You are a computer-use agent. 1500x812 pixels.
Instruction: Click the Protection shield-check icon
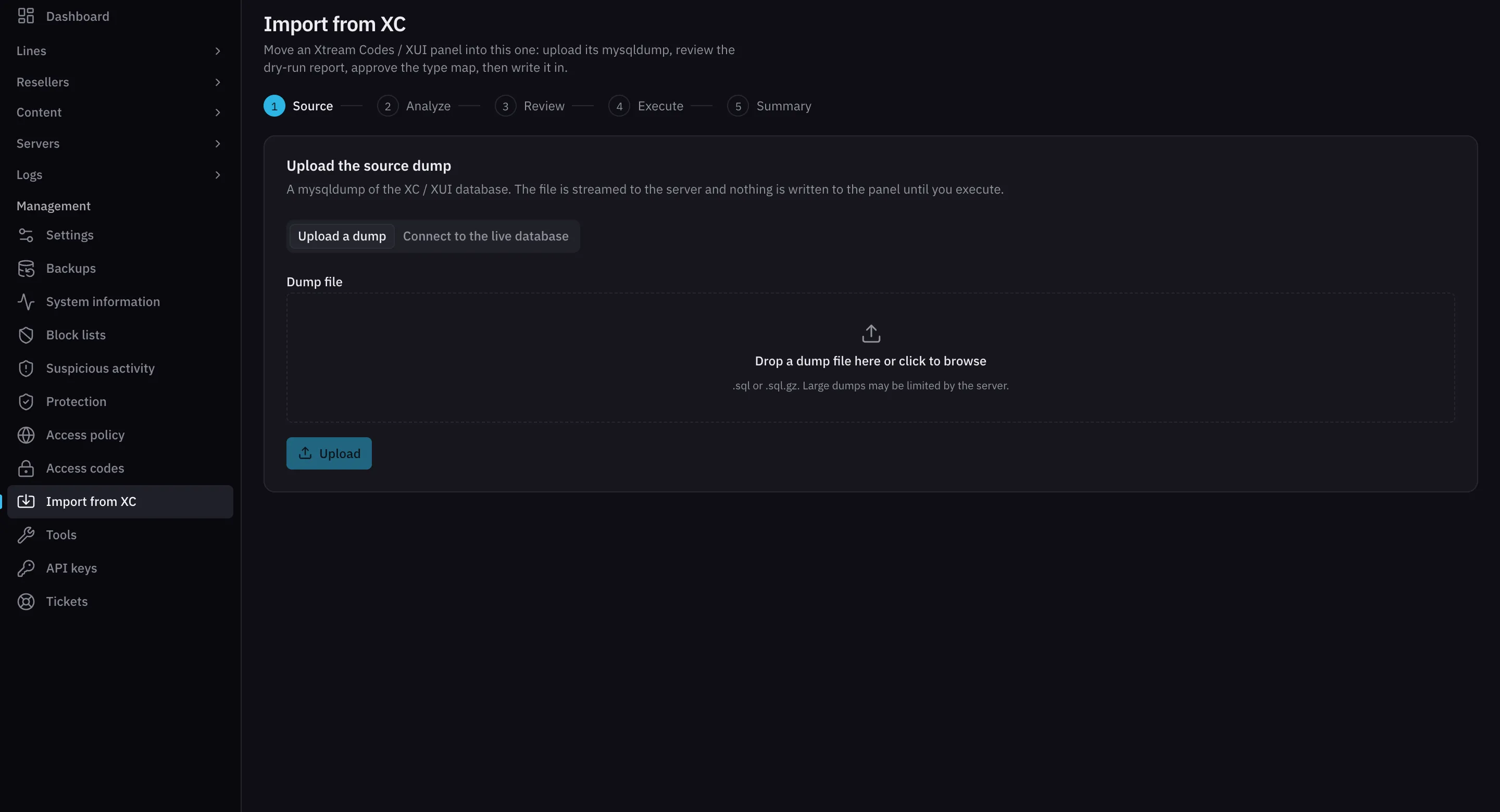pyautogui.click(x=26, y=402)
